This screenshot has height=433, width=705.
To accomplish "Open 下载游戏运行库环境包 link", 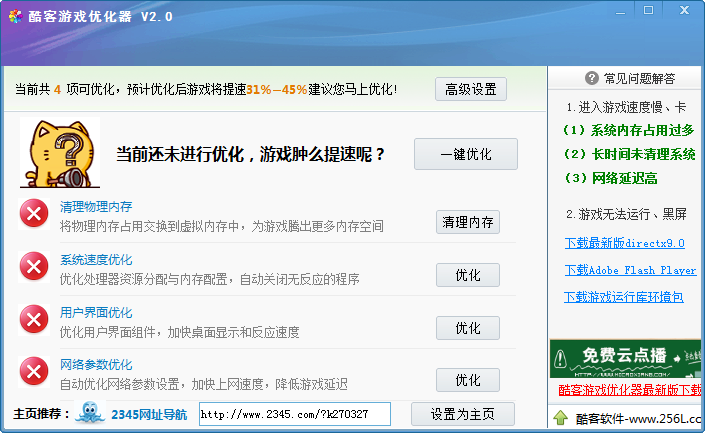I will pos(624,297).
